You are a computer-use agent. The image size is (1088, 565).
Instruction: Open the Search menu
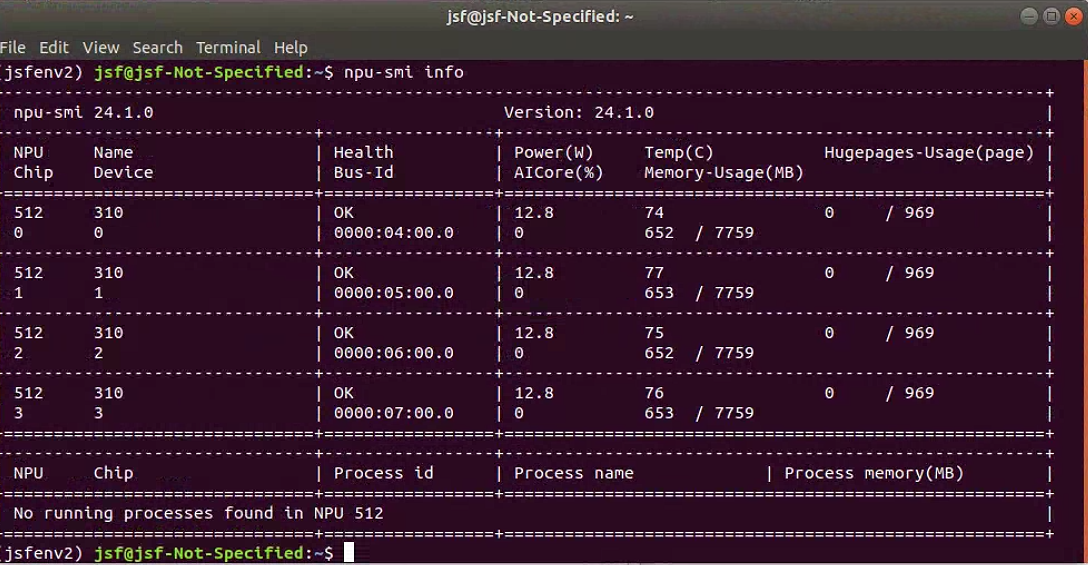158,47
